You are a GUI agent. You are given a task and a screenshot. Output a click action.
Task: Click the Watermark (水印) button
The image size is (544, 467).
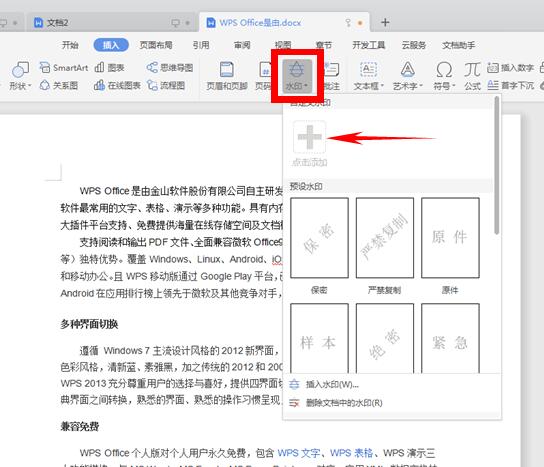(297, 76)
